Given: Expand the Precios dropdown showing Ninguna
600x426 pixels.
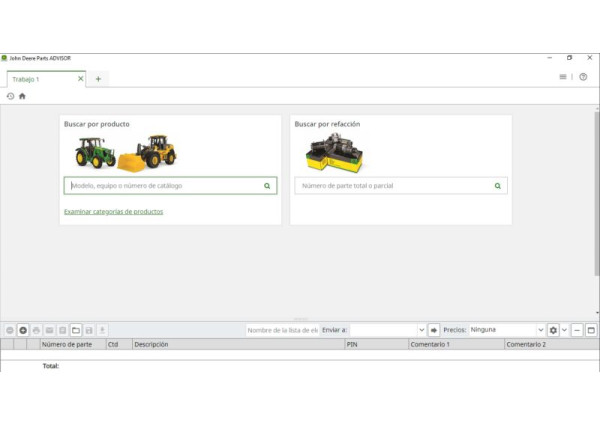Looking at the screenshot, I should 540,330.
